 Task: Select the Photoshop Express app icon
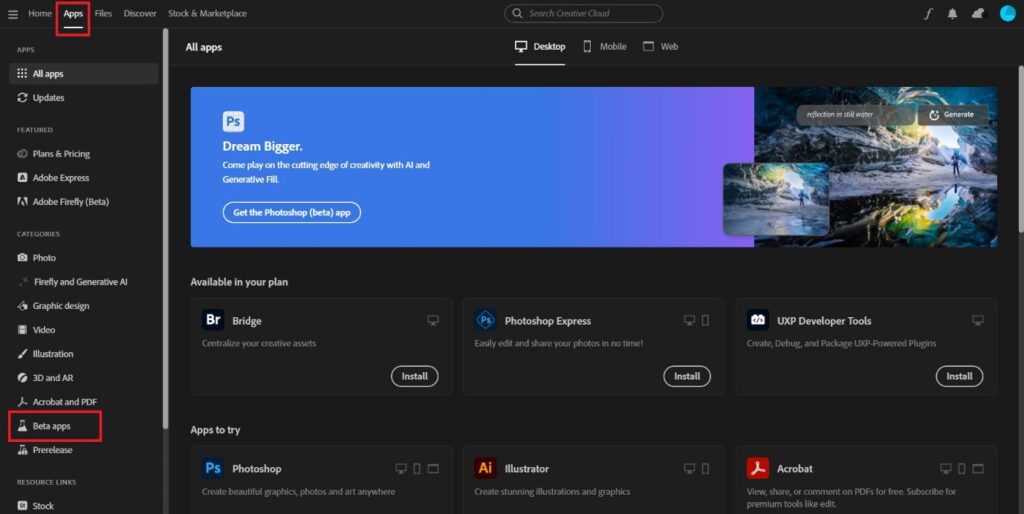point(486,321)
